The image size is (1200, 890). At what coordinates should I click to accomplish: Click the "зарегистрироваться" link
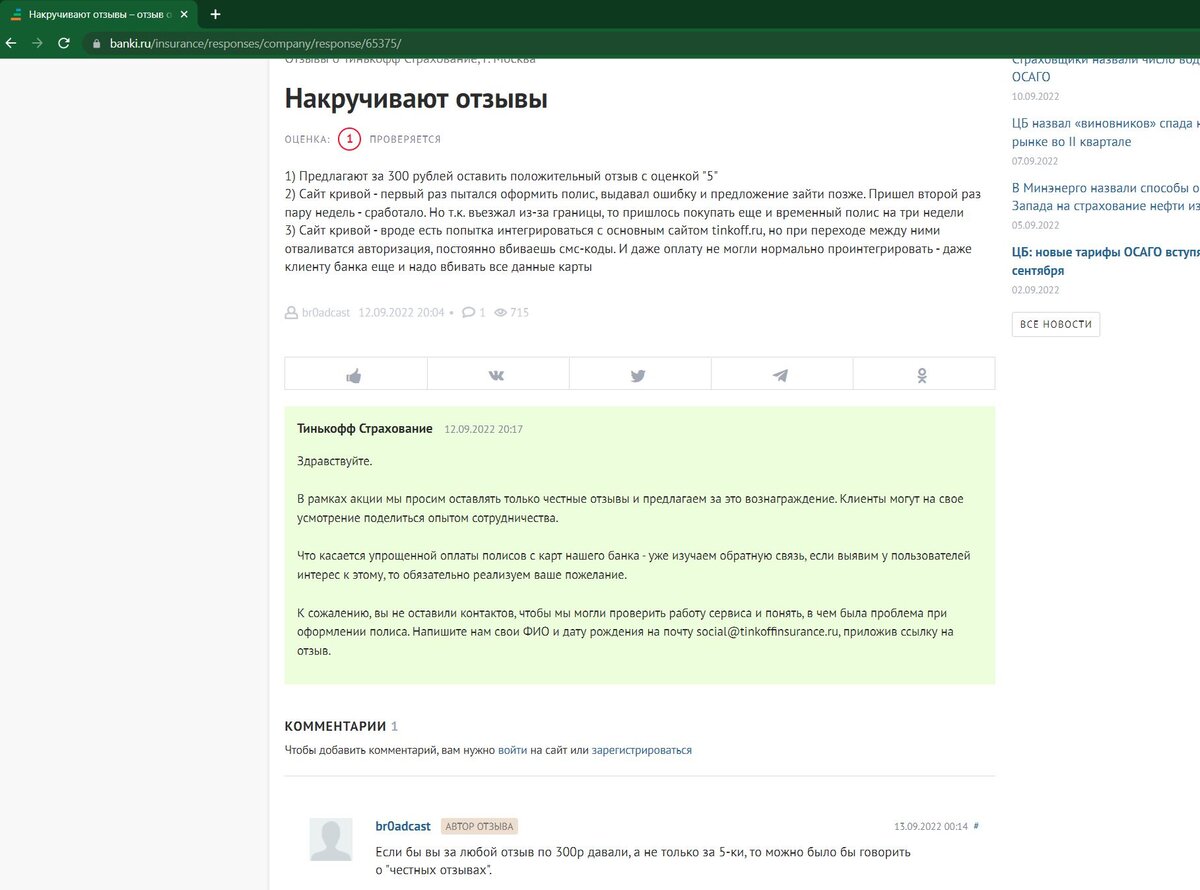642,750
